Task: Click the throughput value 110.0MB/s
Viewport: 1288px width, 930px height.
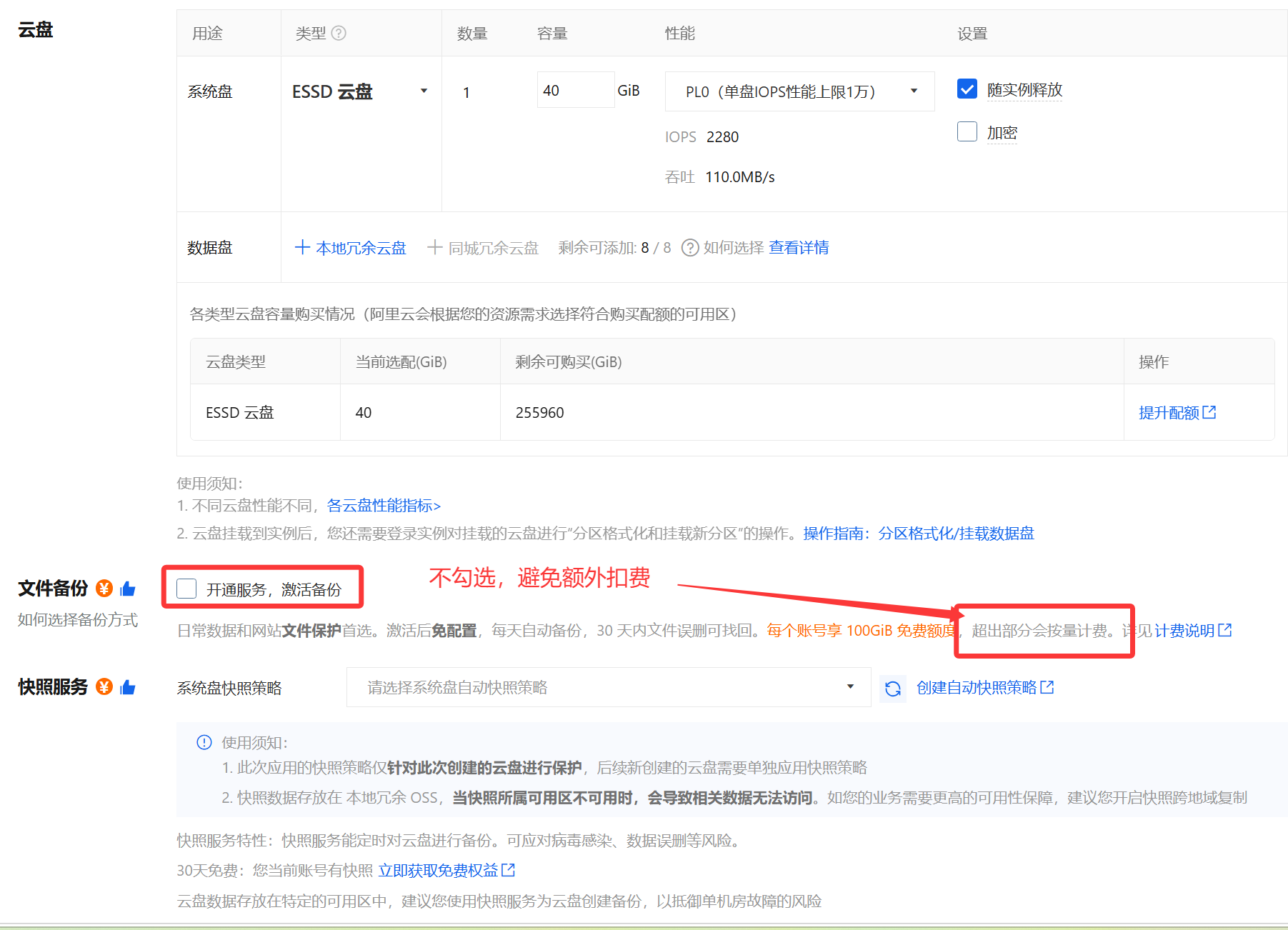Action: coord(740,177)
